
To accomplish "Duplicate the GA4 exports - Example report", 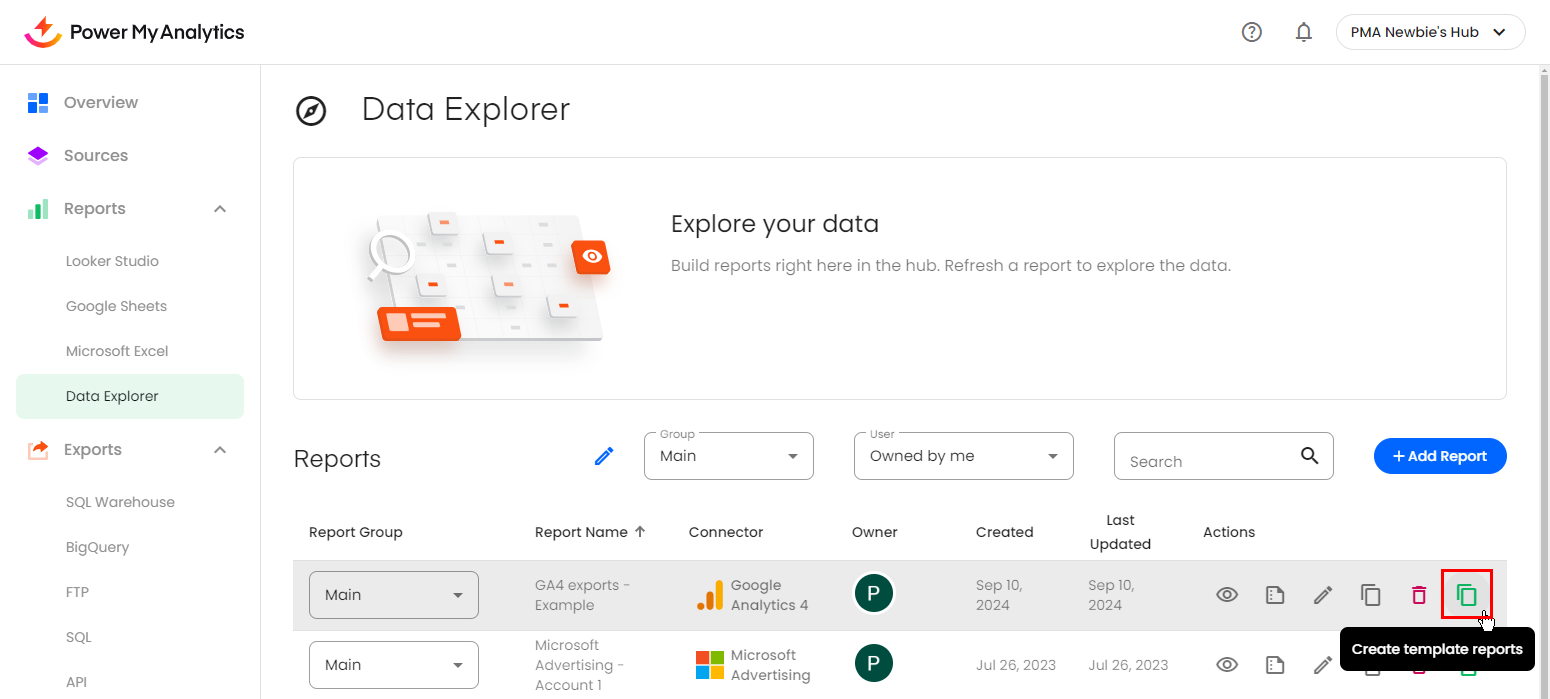I will [1370, 595].
